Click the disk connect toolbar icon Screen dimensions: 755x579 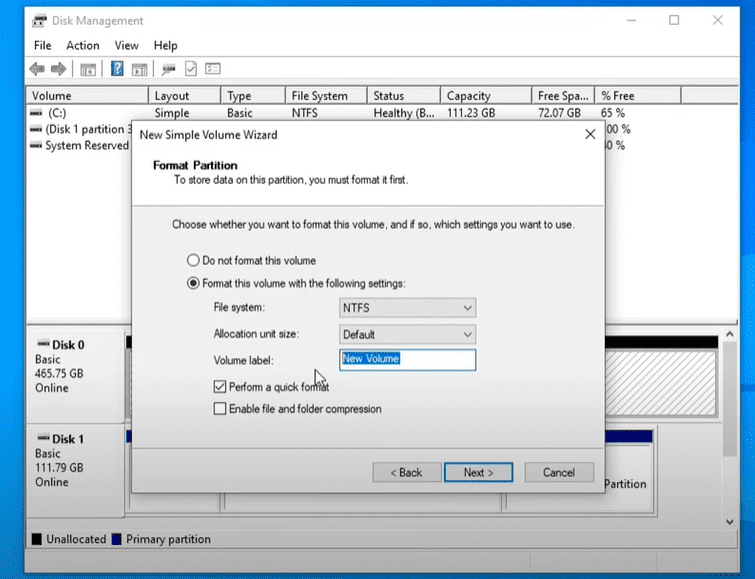pos(168,69)
